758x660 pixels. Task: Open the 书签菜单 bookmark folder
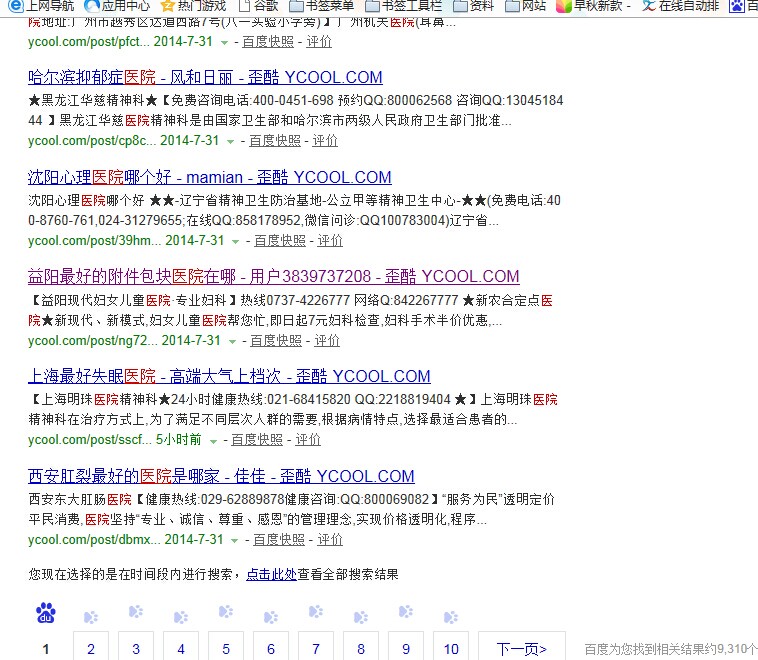click(321, 6)
